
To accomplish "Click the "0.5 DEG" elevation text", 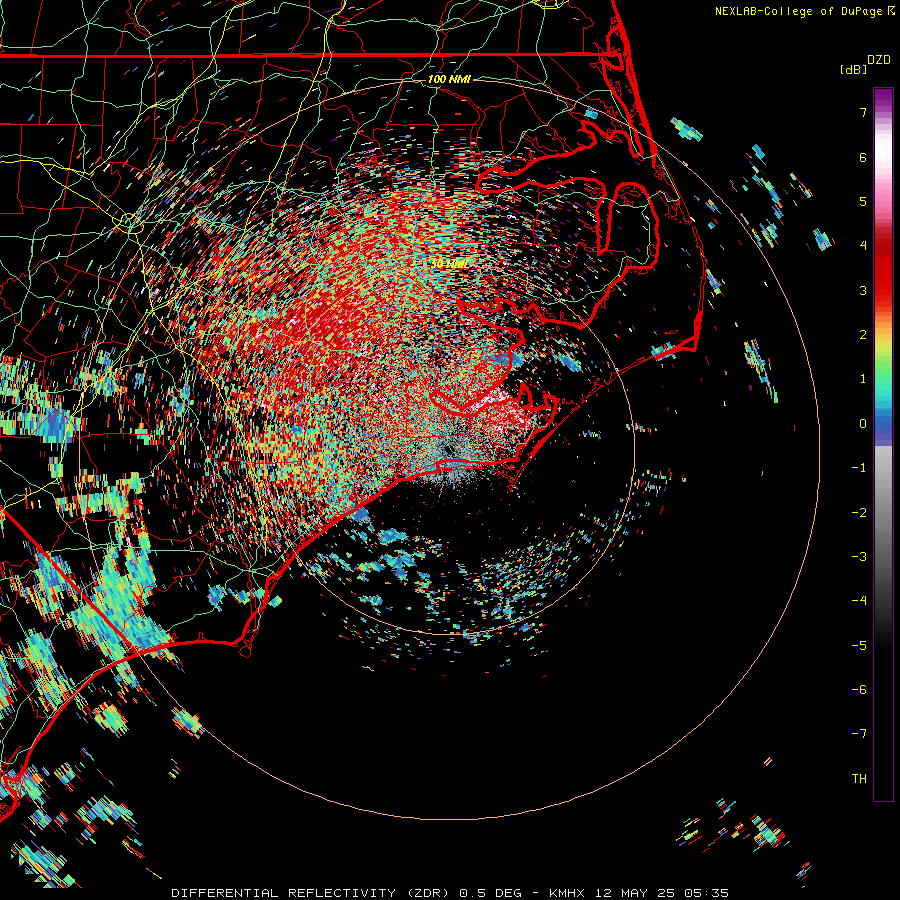I will (x=490, y=893).
